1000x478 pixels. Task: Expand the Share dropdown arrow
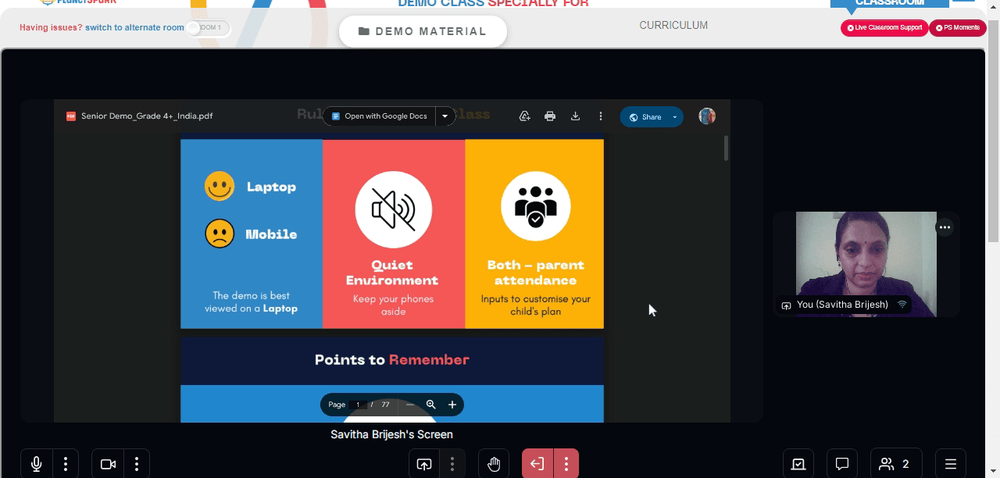coord(675,117)
